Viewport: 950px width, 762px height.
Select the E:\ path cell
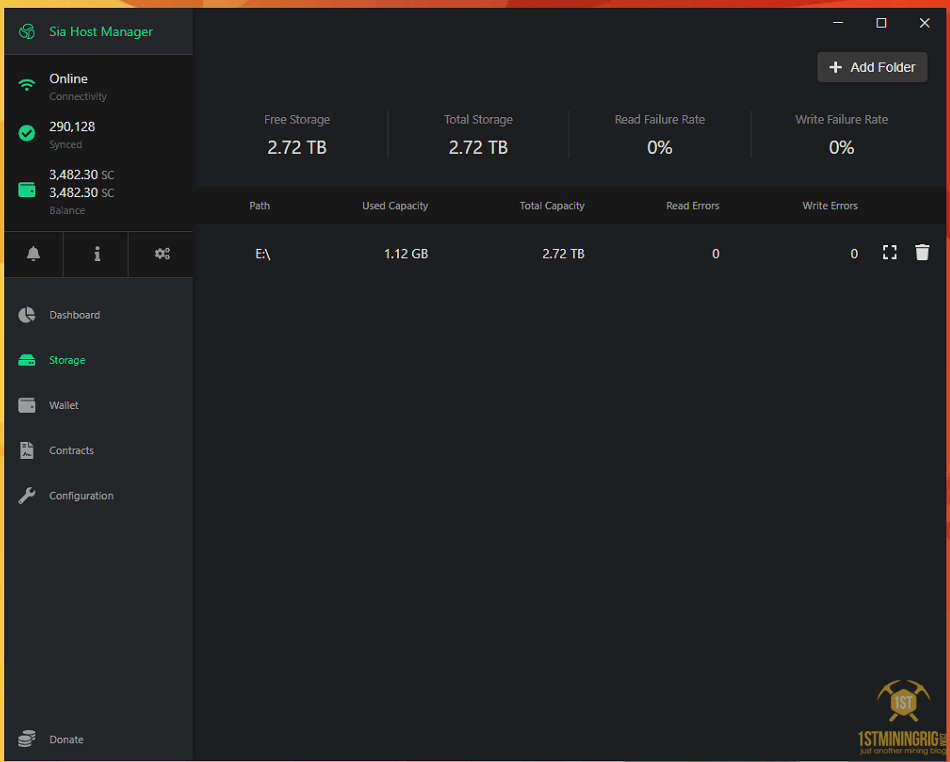[x=262, y=254]
